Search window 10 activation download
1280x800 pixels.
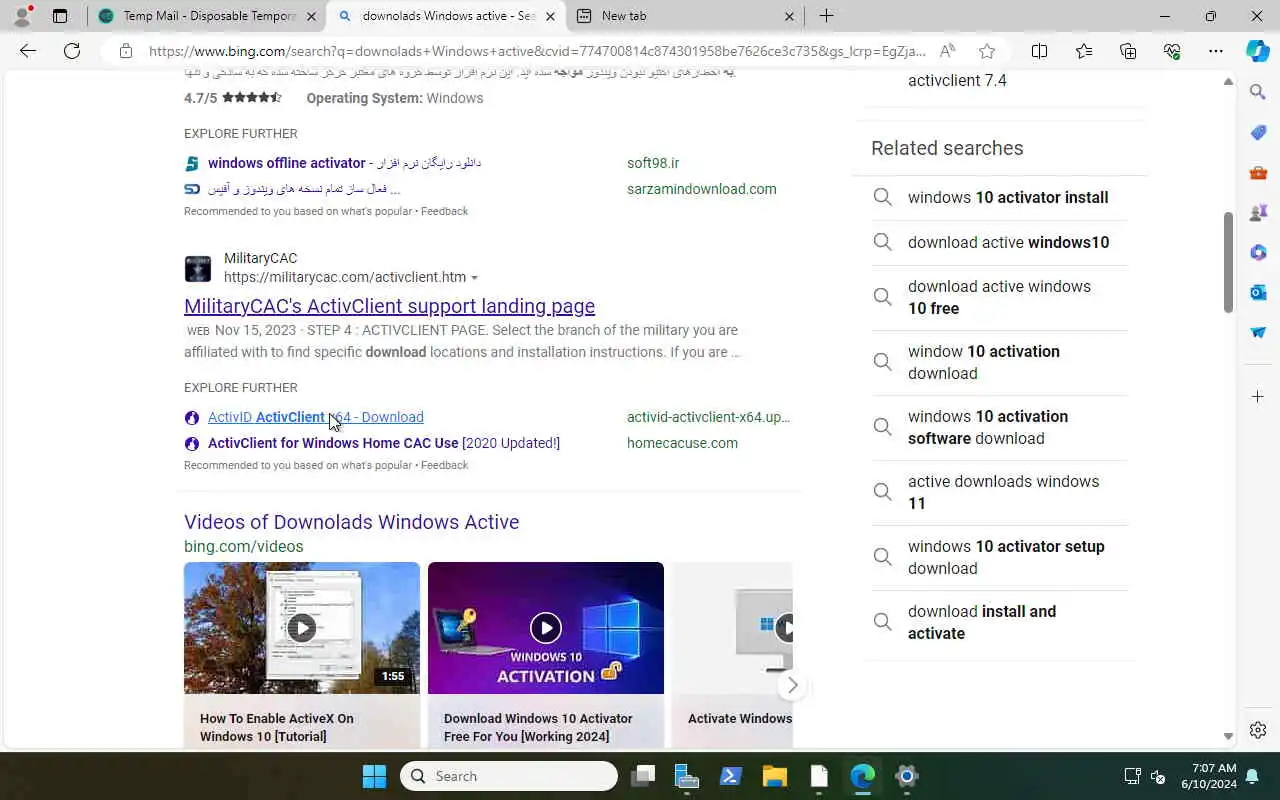click(1000, 362)
